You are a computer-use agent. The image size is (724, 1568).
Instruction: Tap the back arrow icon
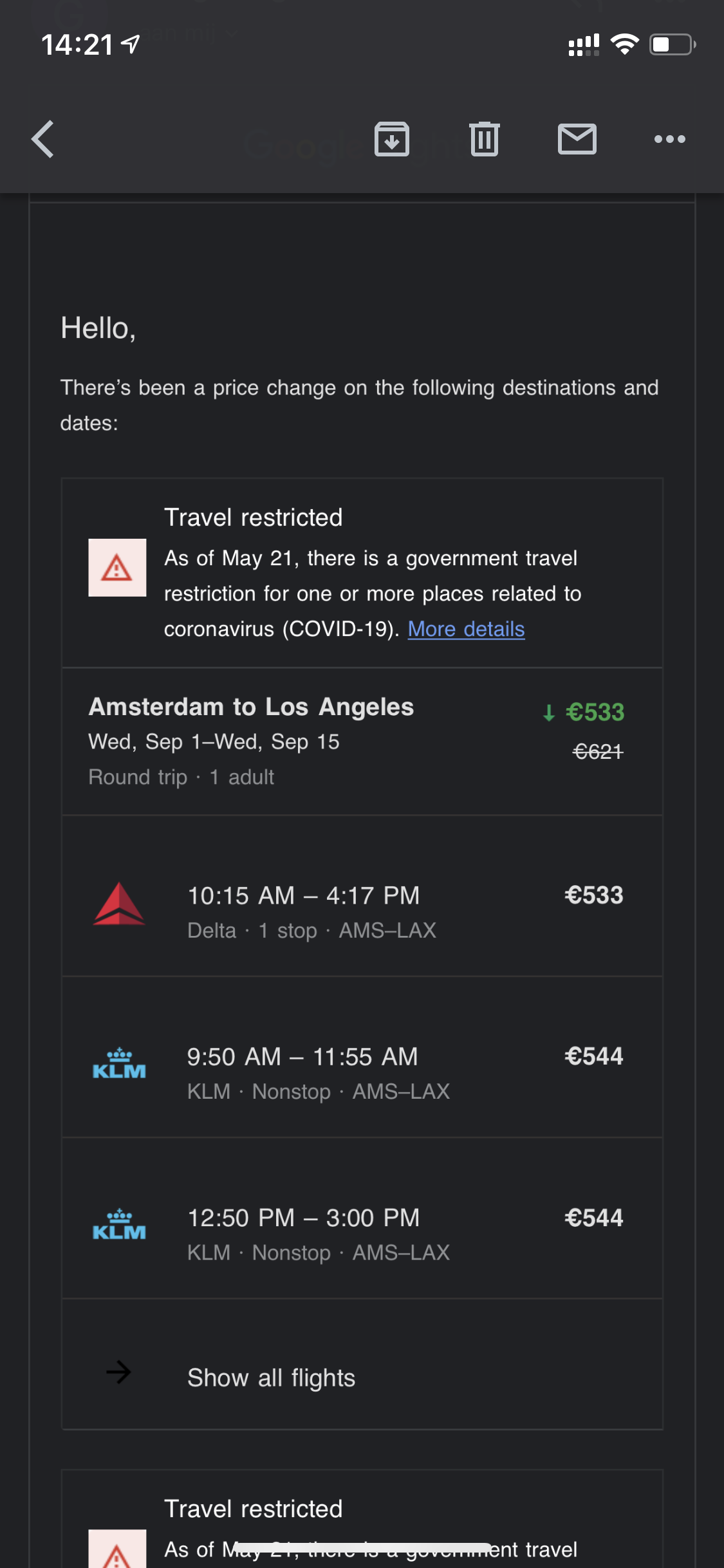43,139
